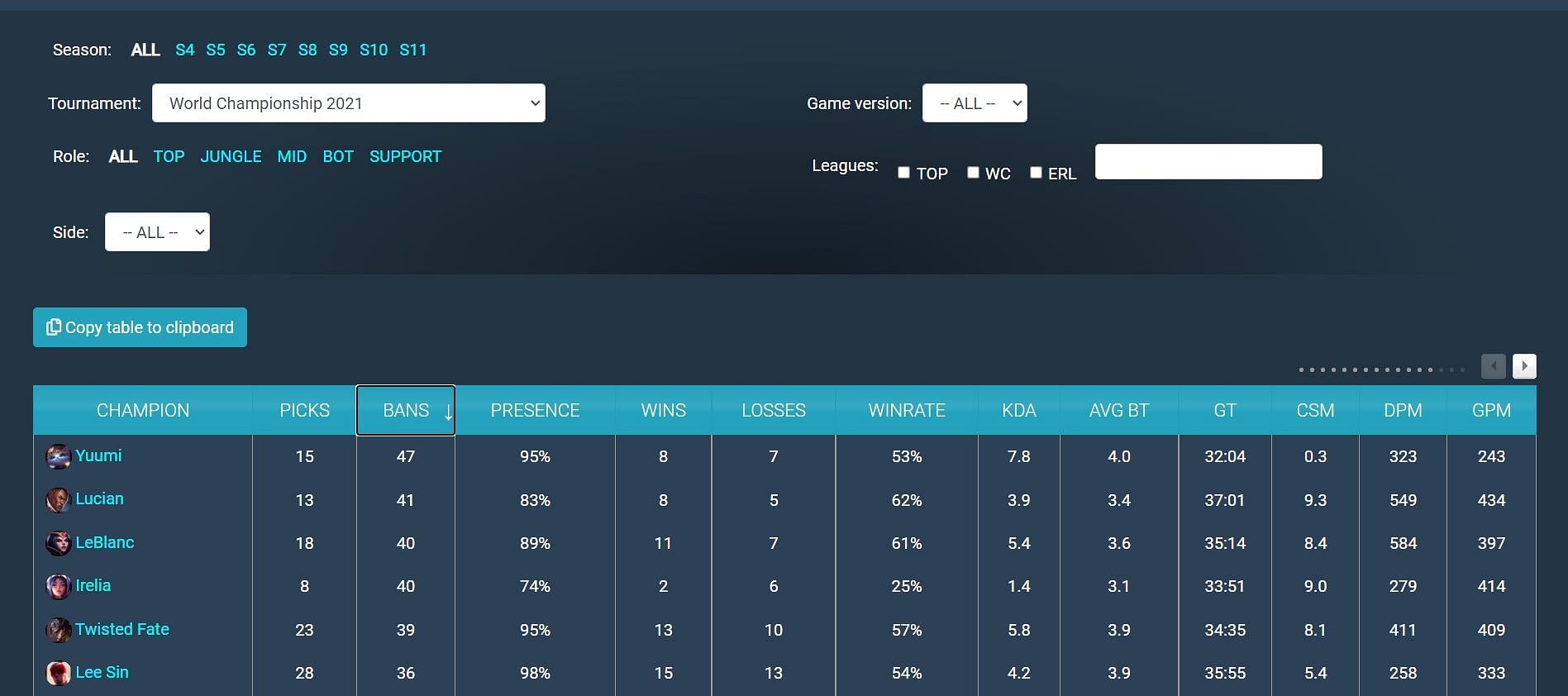1568x696 pixels.
Task: Select season S6 filter
Action: point(246,50)
